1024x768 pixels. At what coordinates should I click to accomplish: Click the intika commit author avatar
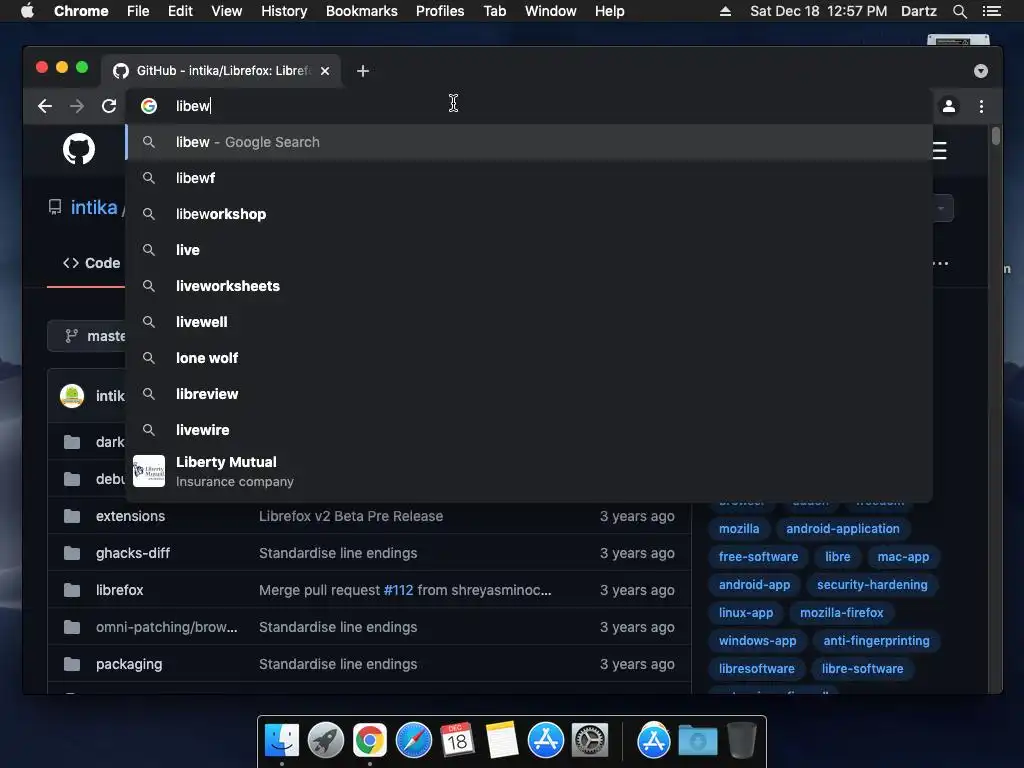72,396
